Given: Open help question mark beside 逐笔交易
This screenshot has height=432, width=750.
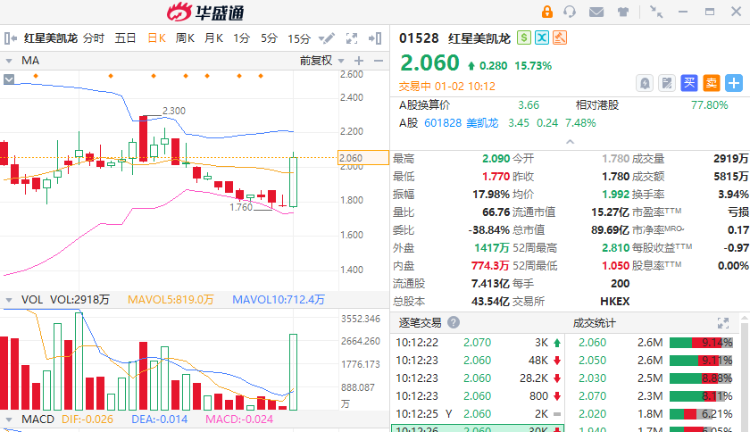Looking at the screenshot, I should tap(453, 322).
